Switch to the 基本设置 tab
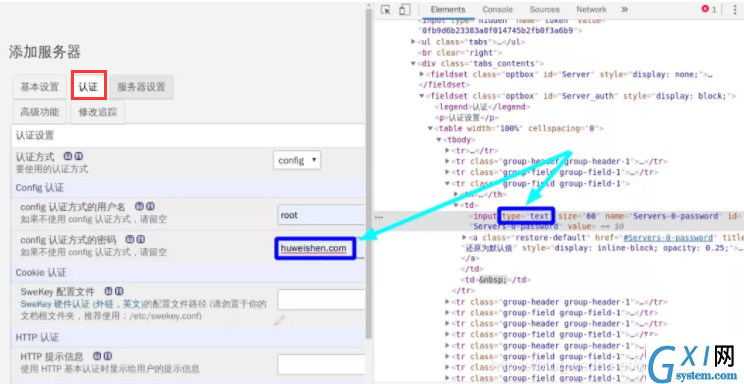Viewport: 744px width, 384px height. click(x=39, y=87)
